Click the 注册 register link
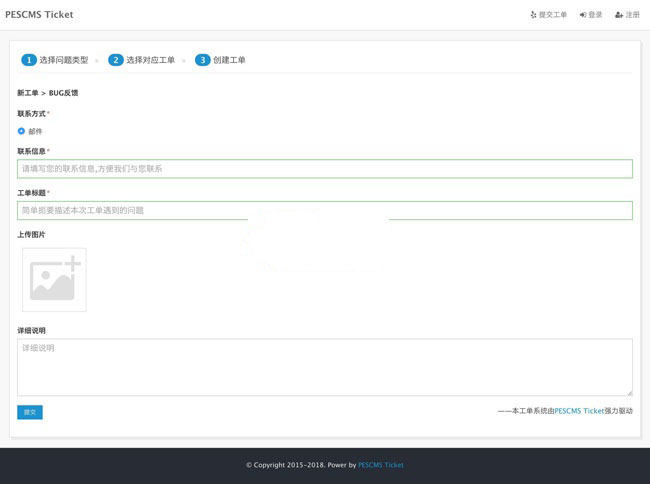The height and width of the screenshot is (484, 650). click(x=627, y=15)
